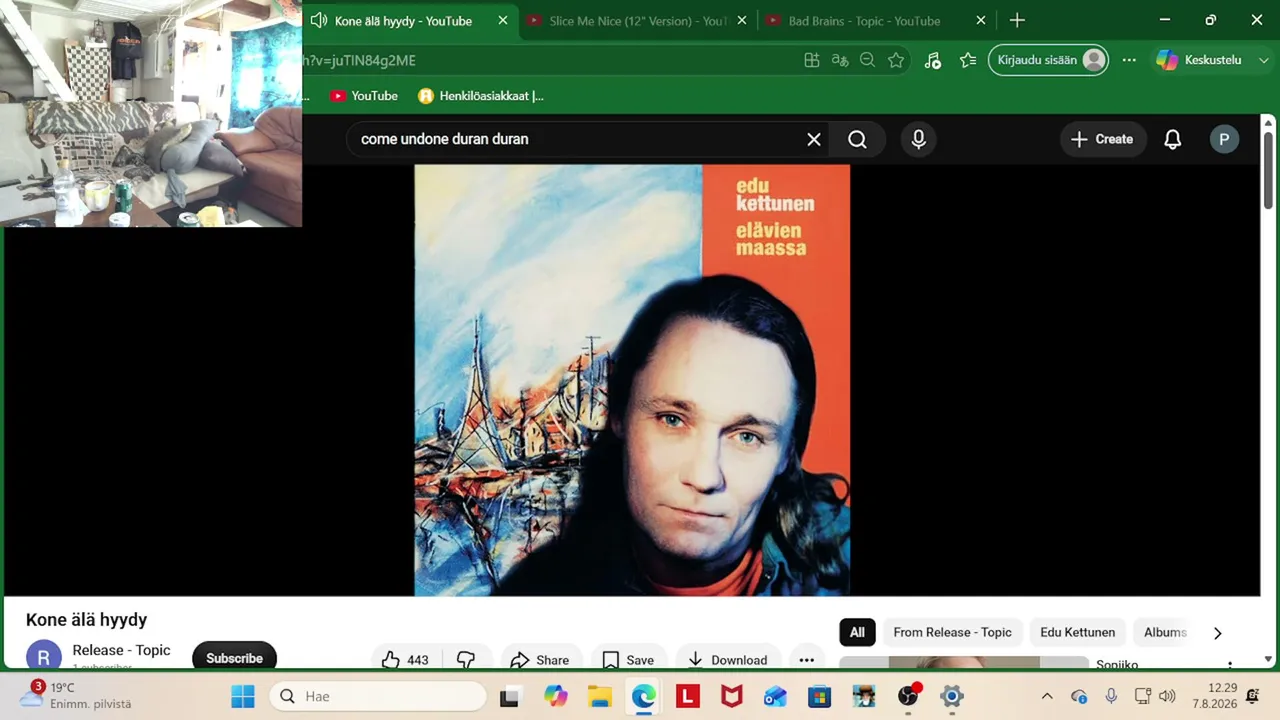Open options for the Sopiiko suggested video
1280x720 pixels.
1230,664
